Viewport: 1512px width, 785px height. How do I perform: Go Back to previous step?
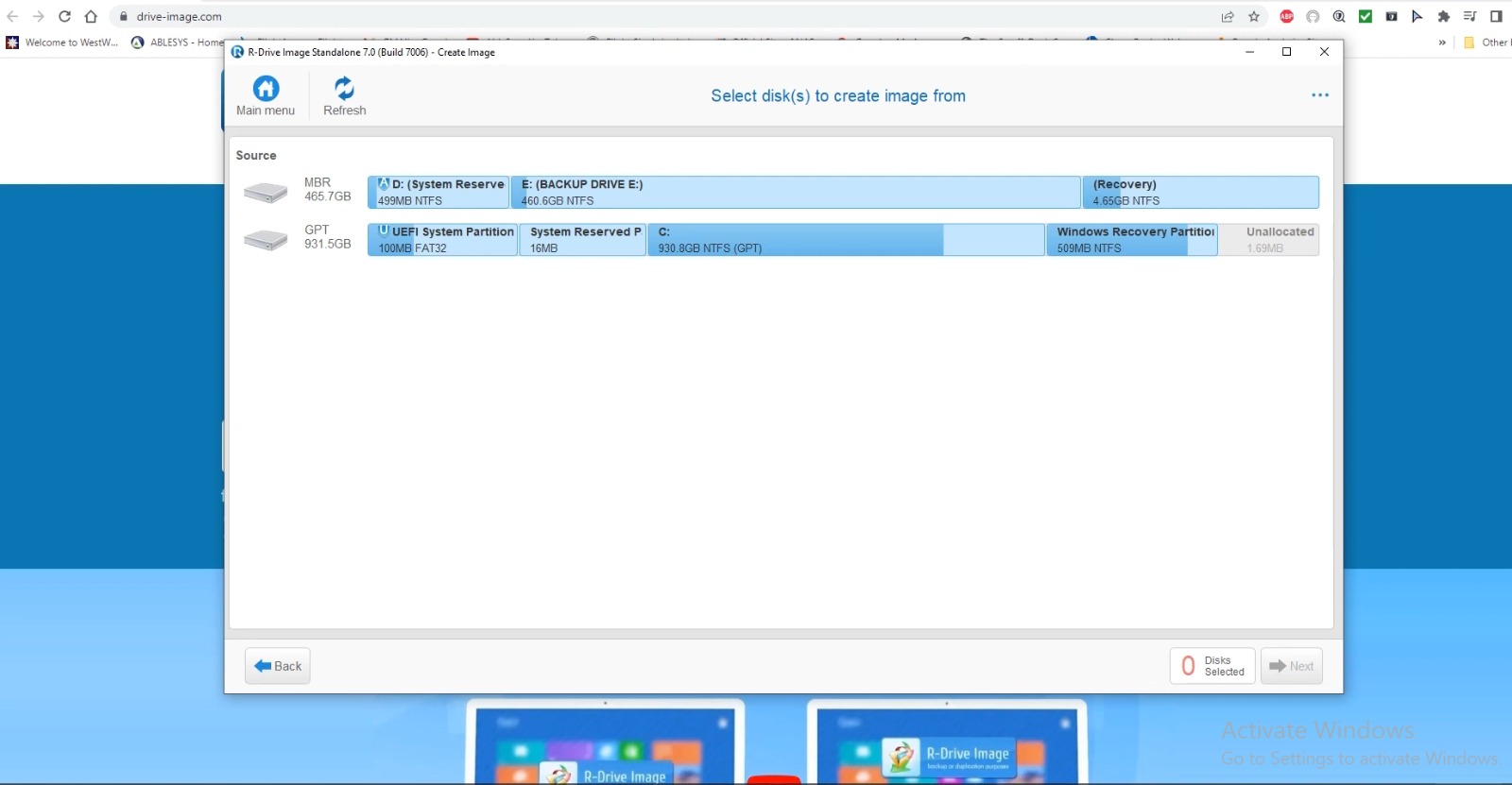(278, 666)
